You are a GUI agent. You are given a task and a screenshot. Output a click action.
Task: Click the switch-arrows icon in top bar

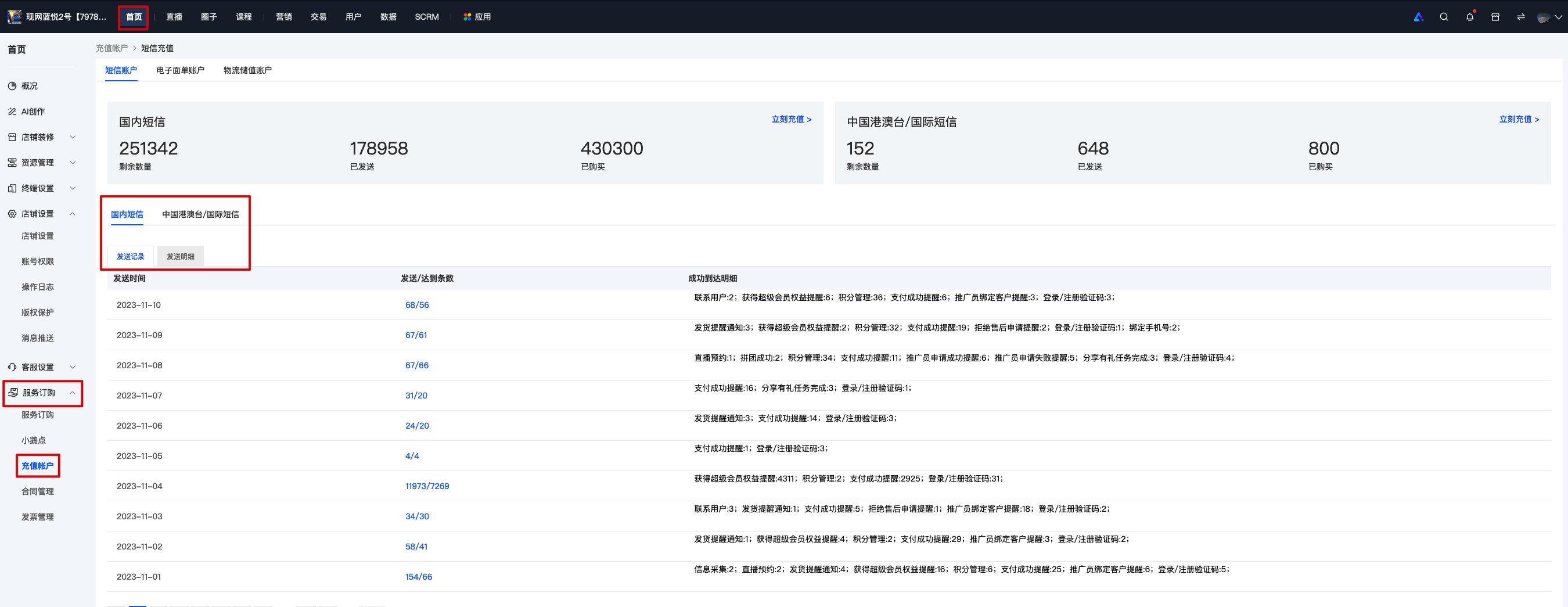click(x=1520, y=17)
